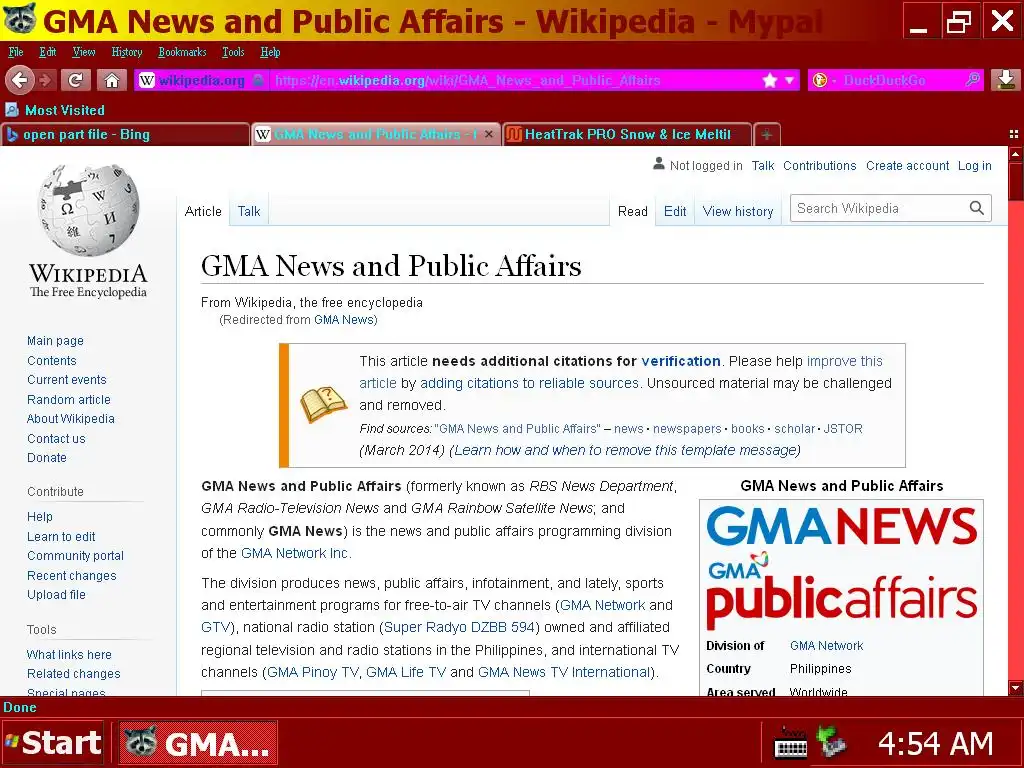Open the list all tabs button
1024x768 pixels.
coord(1014,134)
